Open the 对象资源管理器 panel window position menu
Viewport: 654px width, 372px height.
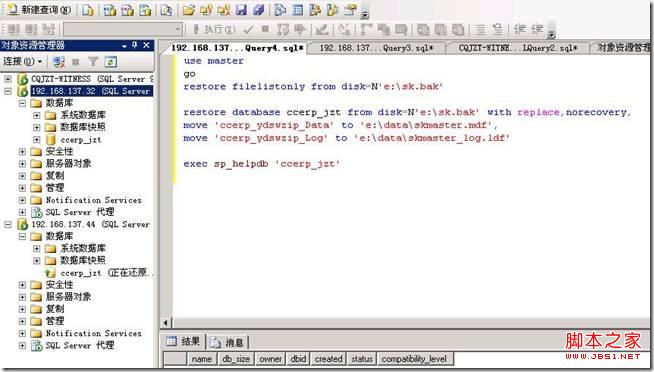coord(124,45)
